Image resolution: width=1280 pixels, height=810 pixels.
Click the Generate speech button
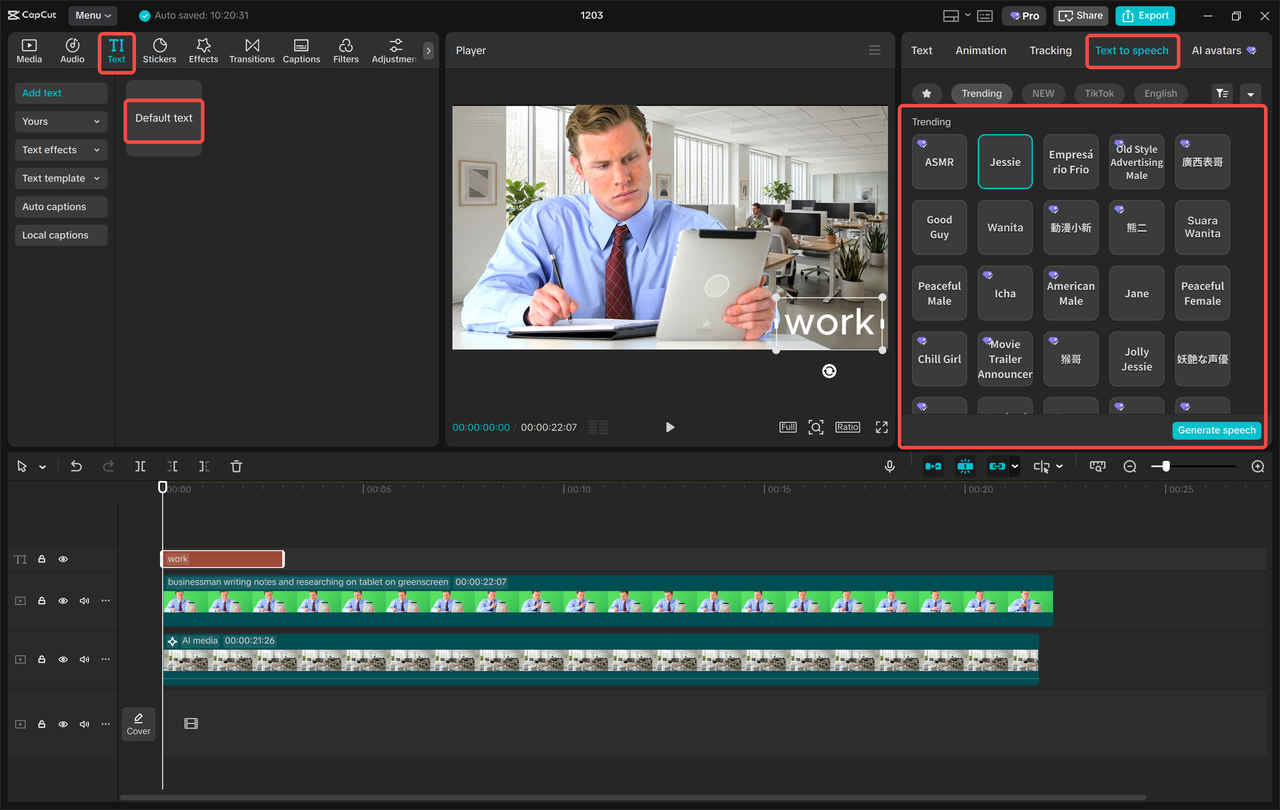(x=1216, y=430)
